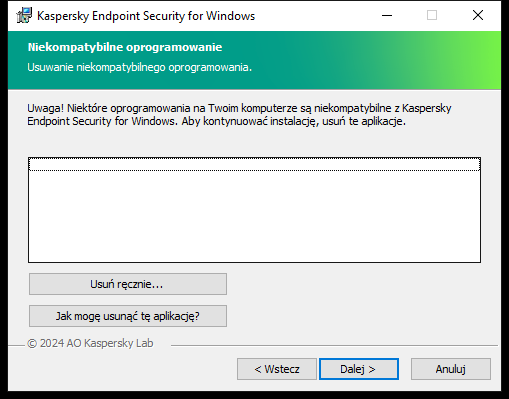Image resolution: width=509 pixels, height=399 pixels.
Task: Click the "© 2024 AO Kaspersky Lab" label
Action: tap(90, 343)
